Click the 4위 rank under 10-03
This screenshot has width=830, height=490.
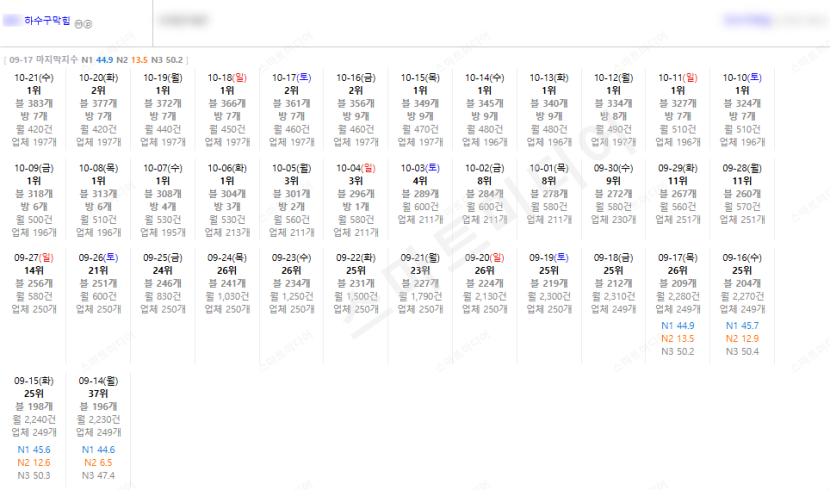(x=420, y=181)
